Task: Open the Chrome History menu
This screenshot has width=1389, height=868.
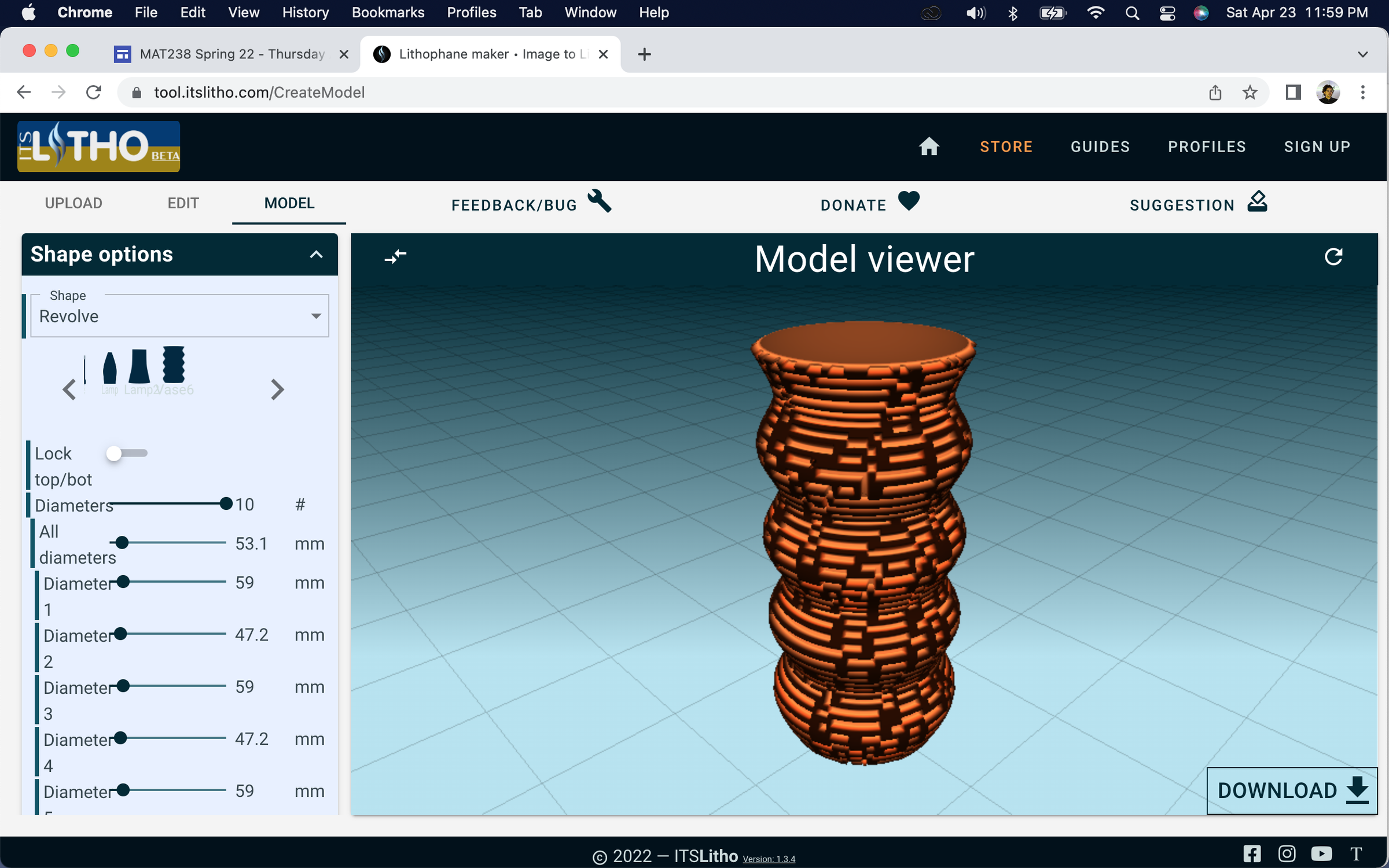Action: tap(305, 12)
